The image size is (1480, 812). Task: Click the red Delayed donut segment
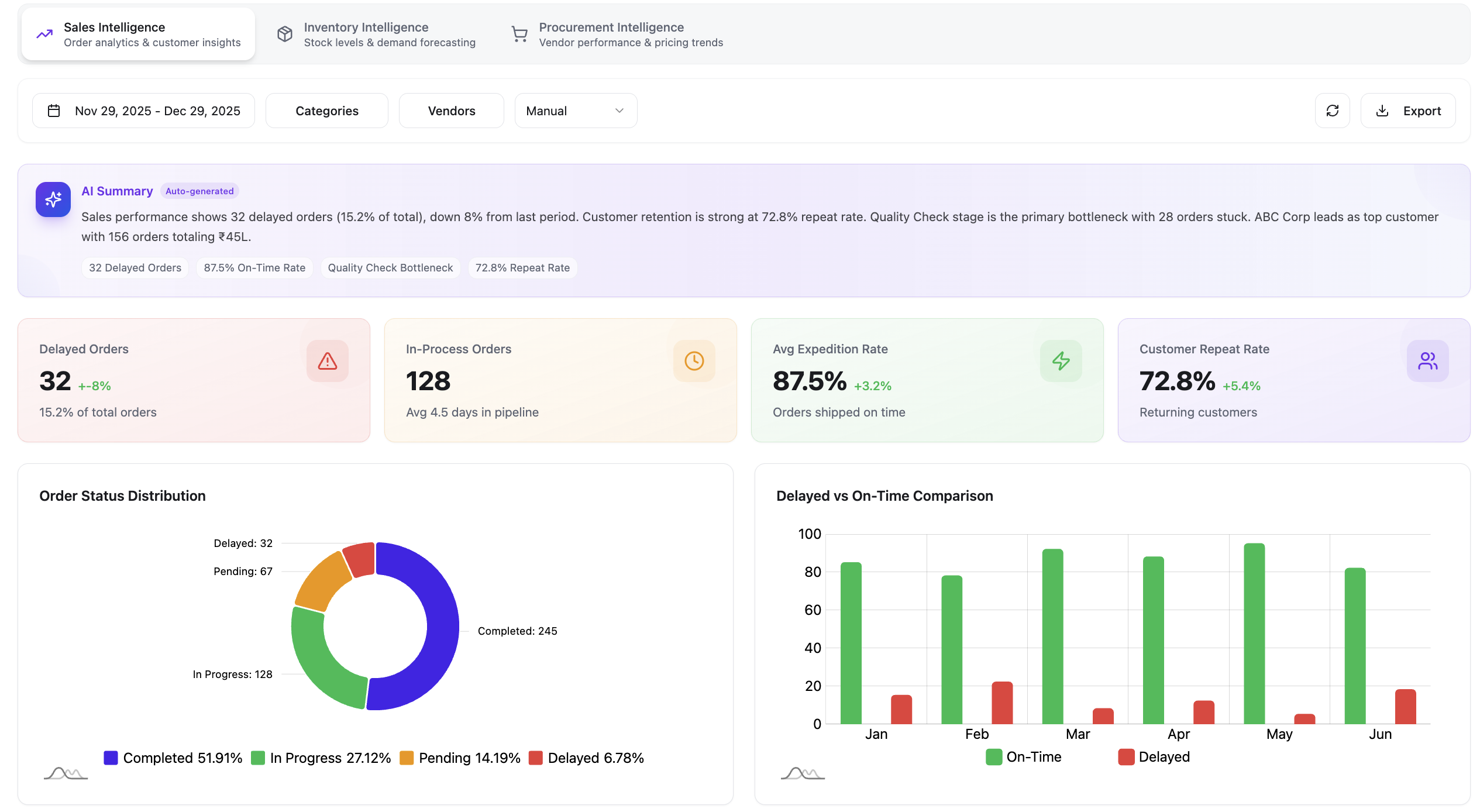(x=360, y=559)
